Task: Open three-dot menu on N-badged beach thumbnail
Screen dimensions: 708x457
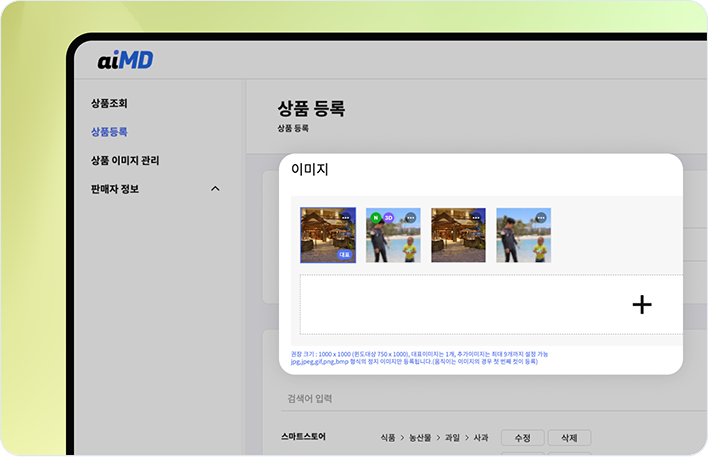Action: click(x=410, y=218)
